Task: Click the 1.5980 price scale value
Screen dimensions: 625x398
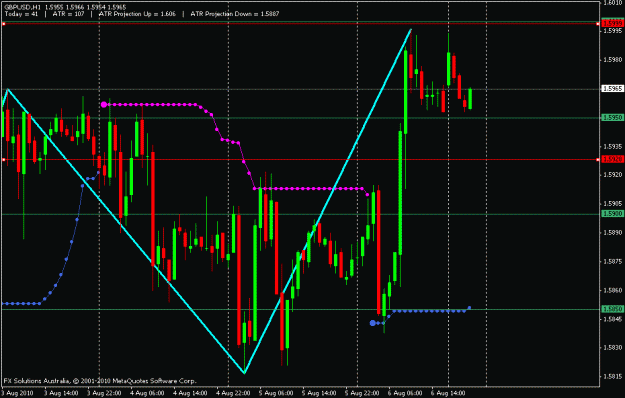Action: (613, 60)
